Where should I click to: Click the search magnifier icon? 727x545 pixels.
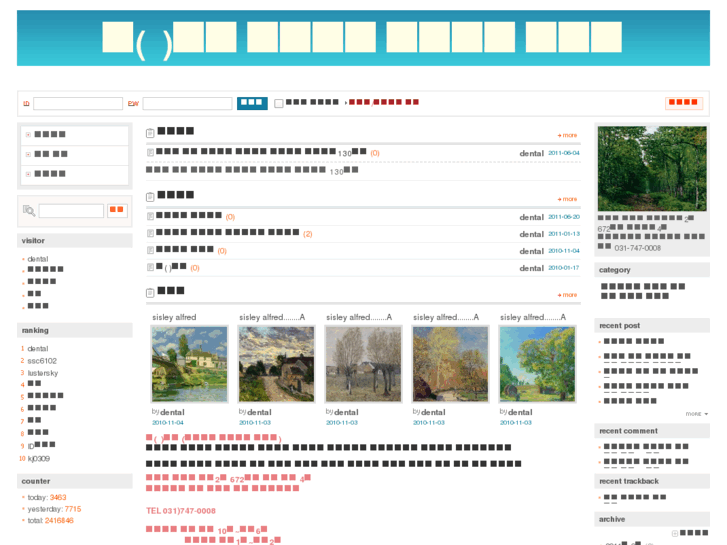(29, 211)
